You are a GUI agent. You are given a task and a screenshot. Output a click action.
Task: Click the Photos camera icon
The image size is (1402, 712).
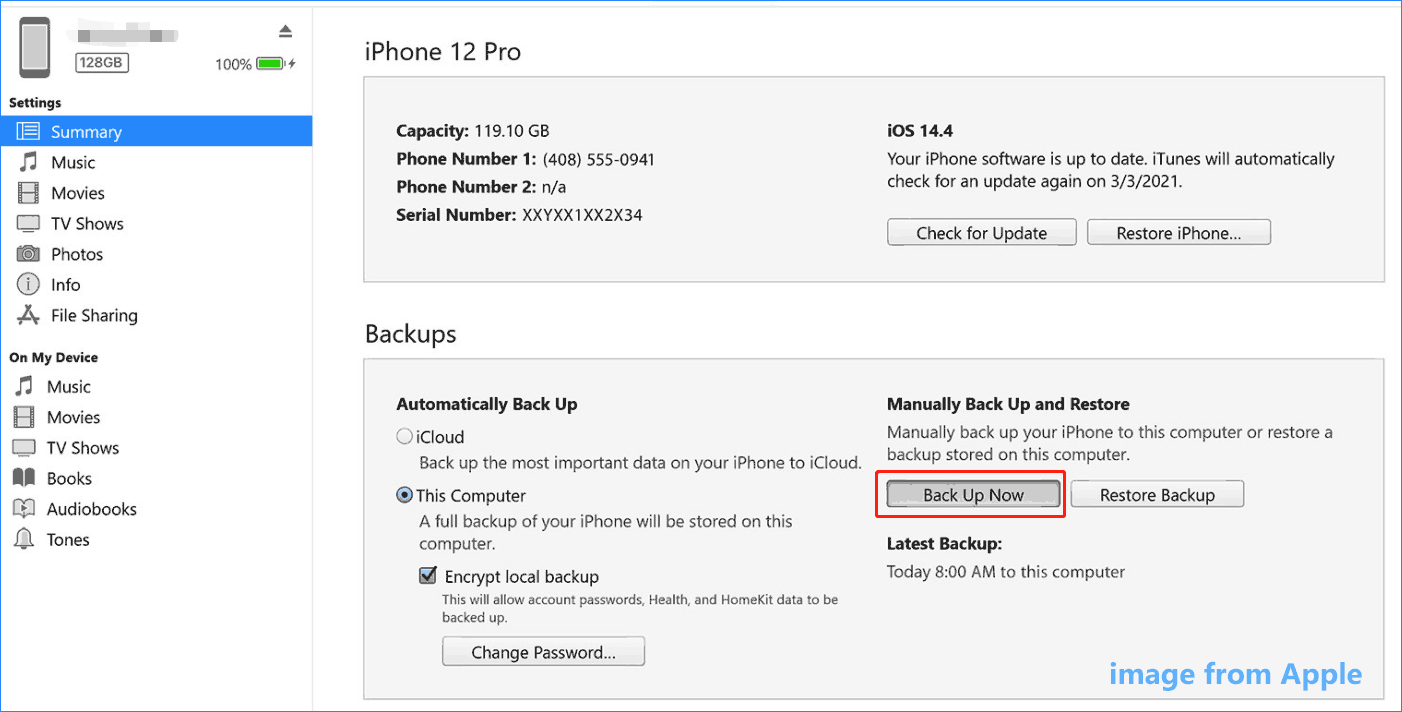pos(28,254)
